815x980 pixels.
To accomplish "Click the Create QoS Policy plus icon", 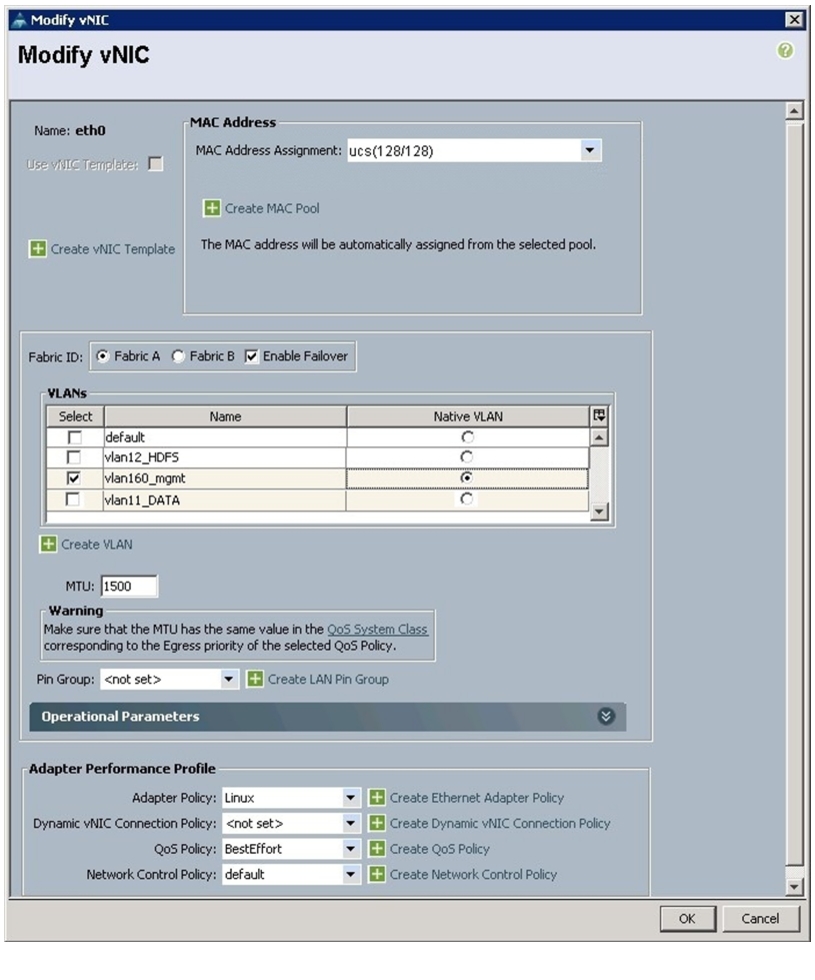I will point(377,849).
